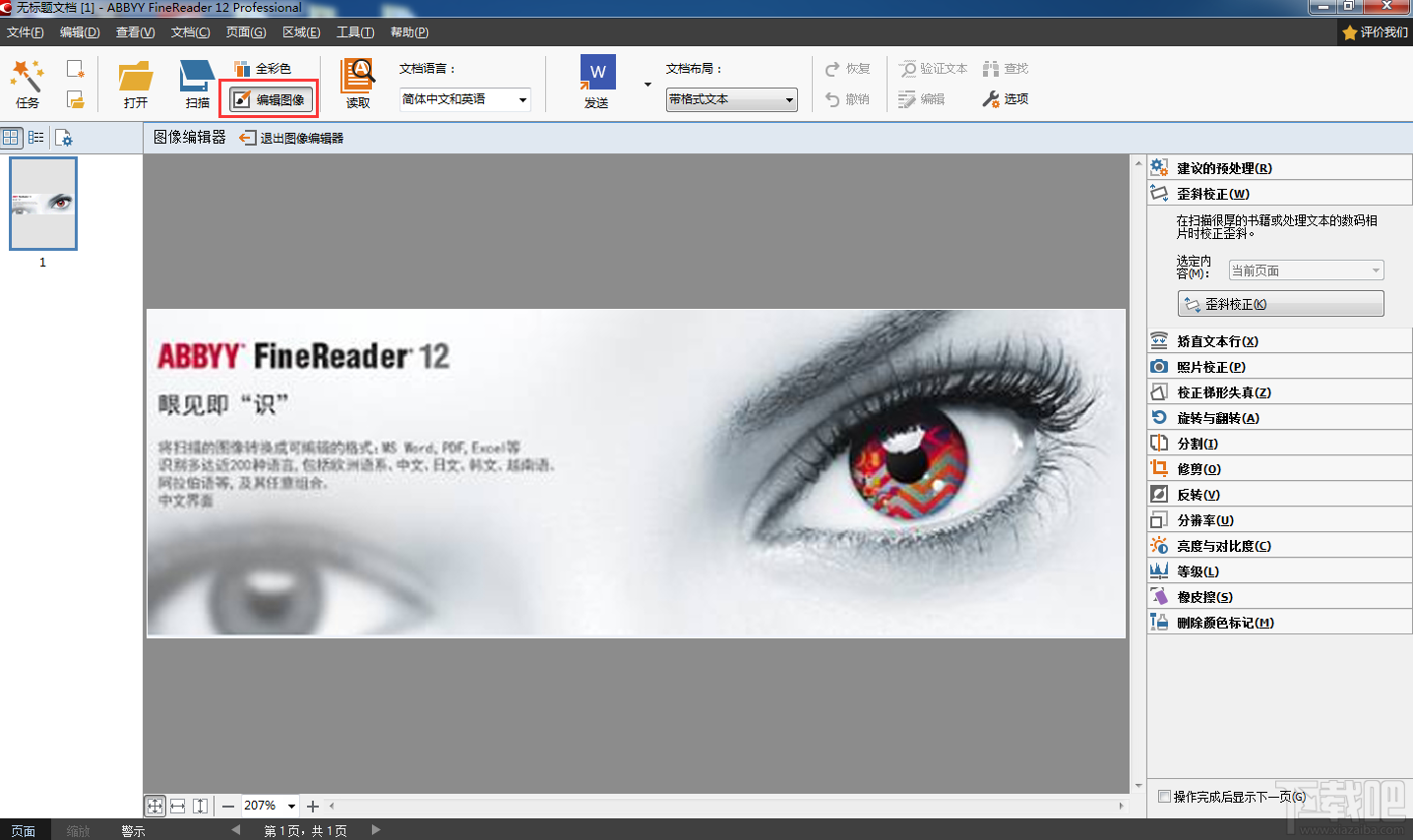Image resolution: width=1413 pixels, height=840 pixels.
Task: Expand the 校正梯形失真(Z) section
Action: coord(1279,392)
